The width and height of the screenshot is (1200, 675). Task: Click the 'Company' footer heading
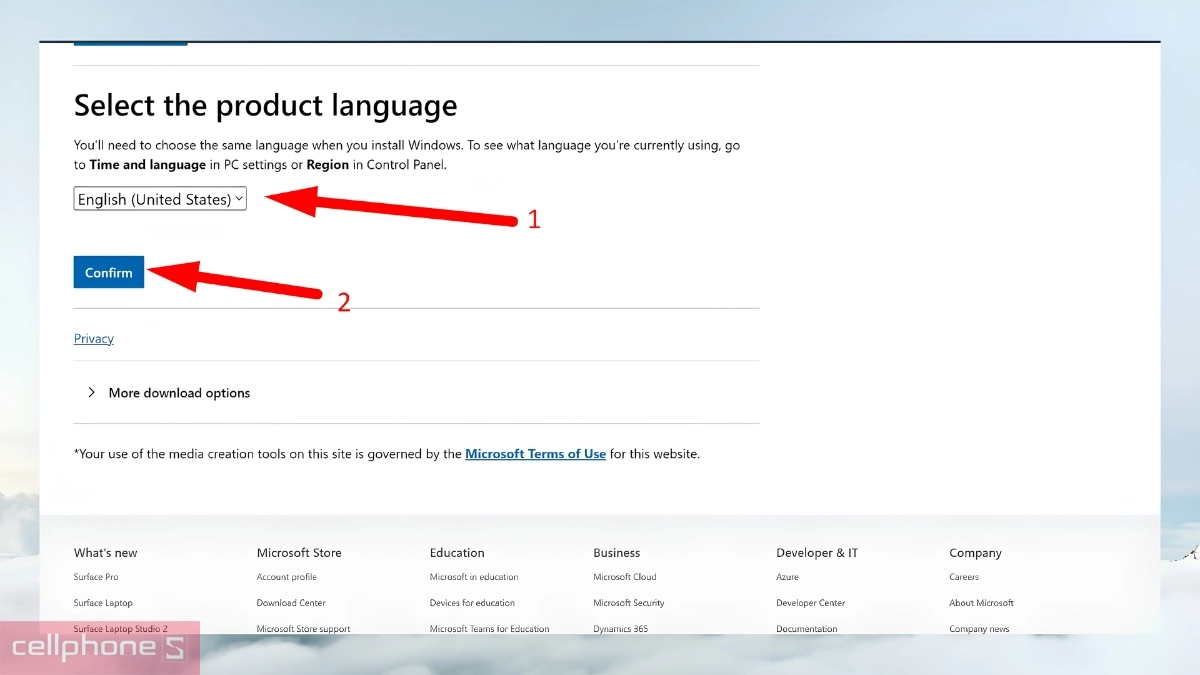975,553
